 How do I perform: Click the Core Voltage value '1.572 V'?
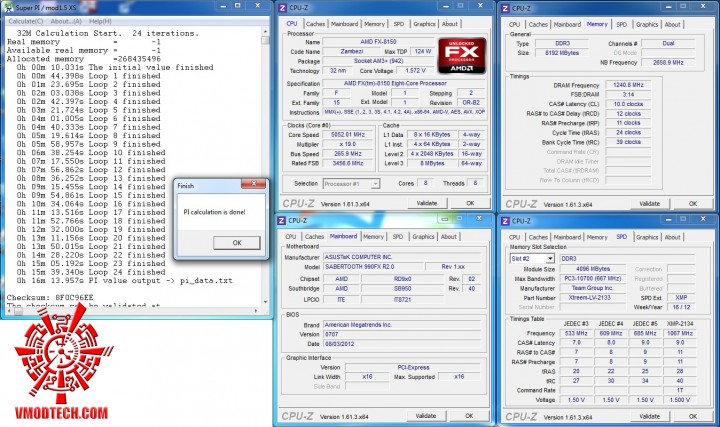click(416, 71)
